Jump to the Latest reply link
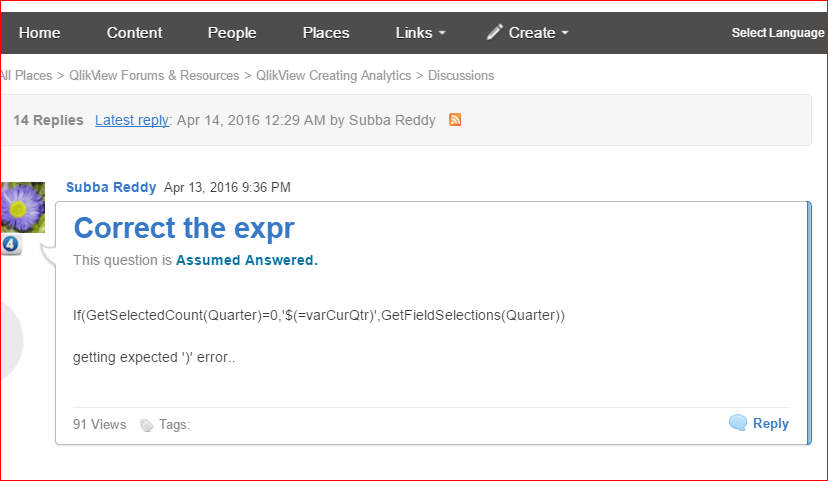The width and height of the screenshot is (828, 481). tap(131, 120)
